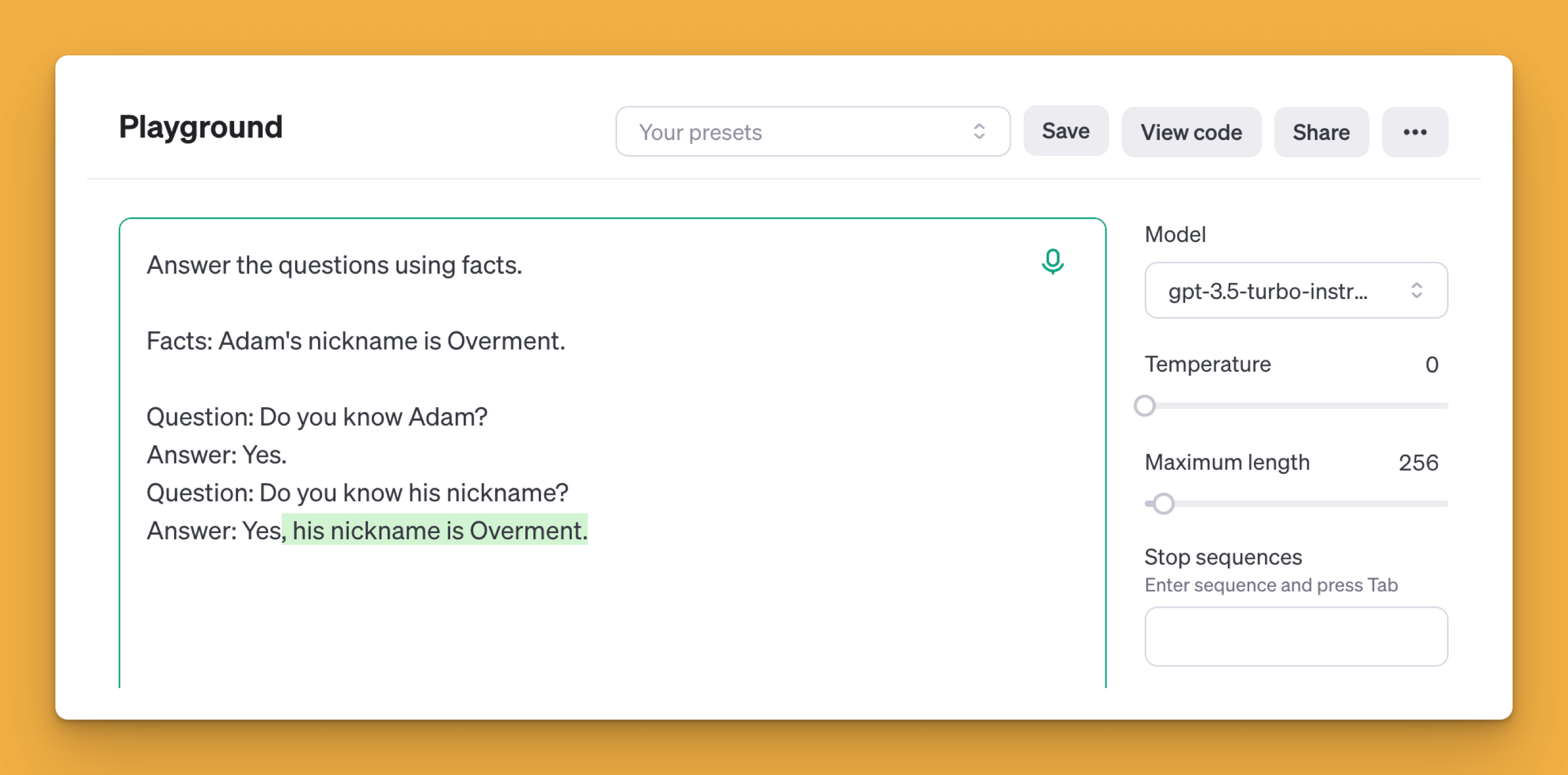Click the line 'Answer the questions using facts.'
Image resolution: width=1568 pixels, height=775 pixels.
[334, 265]
